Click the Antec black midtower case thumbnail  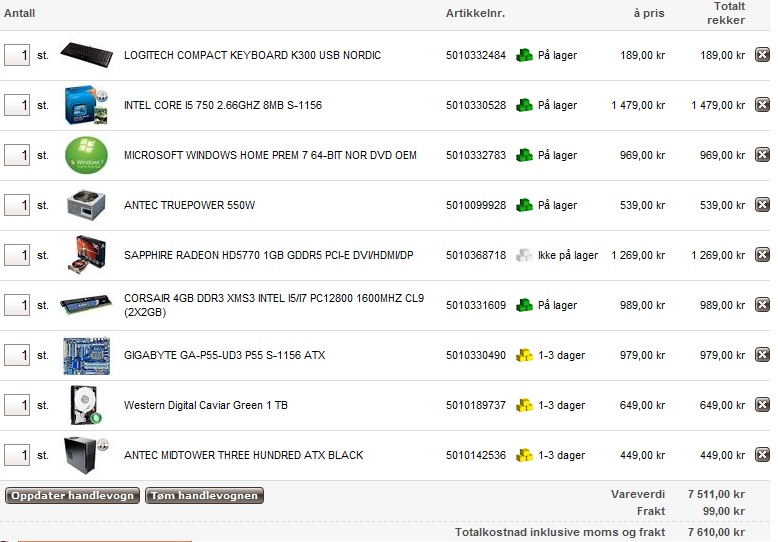(86, 455)
